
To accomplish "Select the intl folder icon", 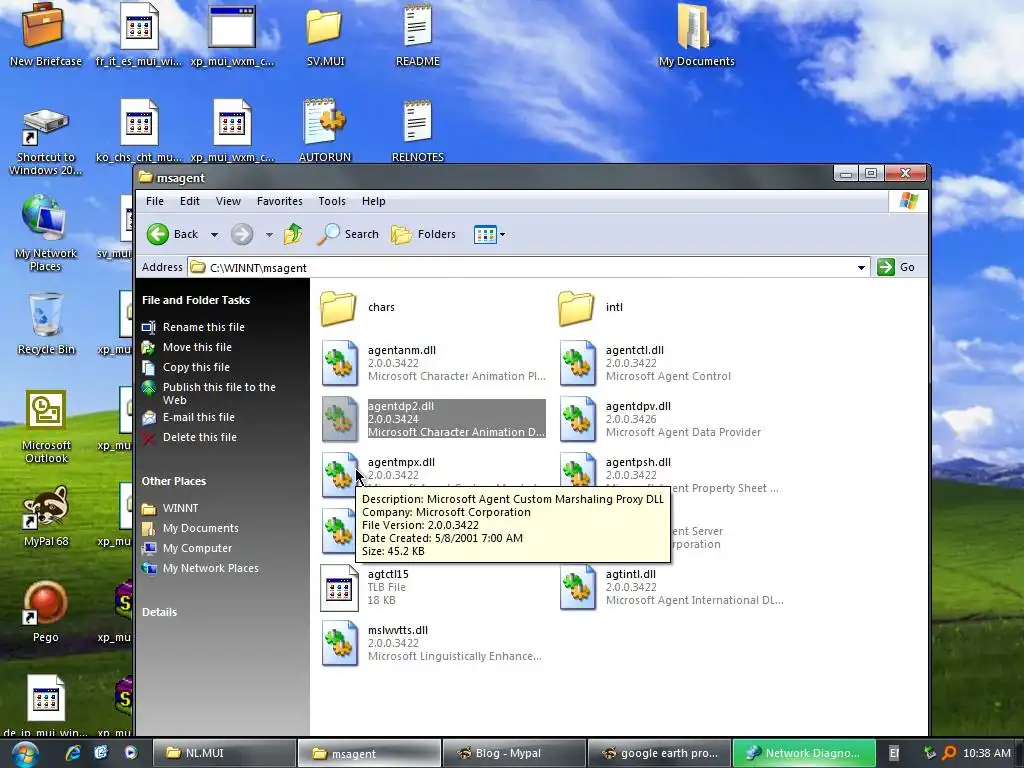I will tap(576, 308).
